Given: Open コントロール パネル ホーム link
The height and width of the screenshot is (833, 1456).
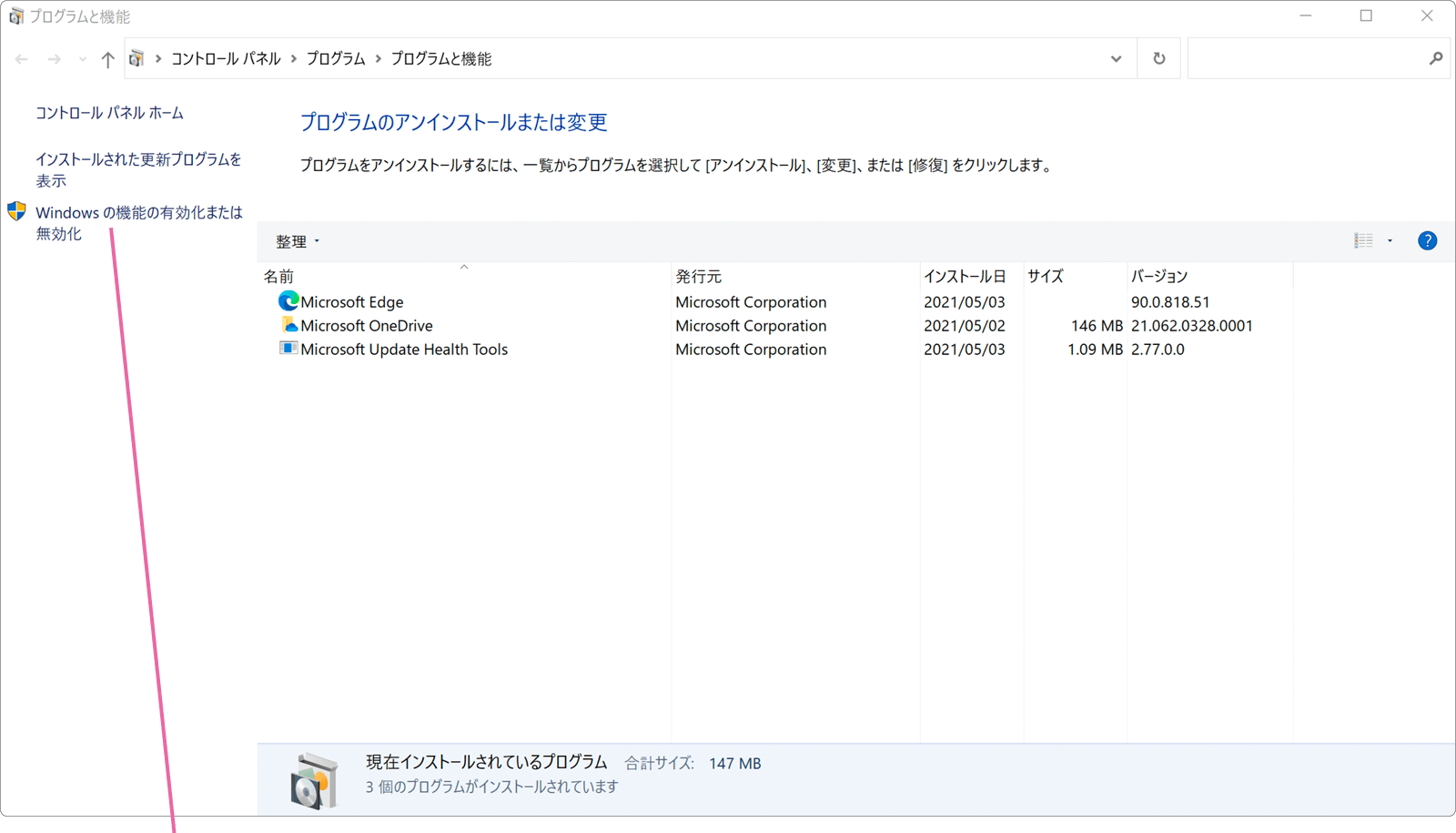Looking at the screenshot, I should [109, 113].
